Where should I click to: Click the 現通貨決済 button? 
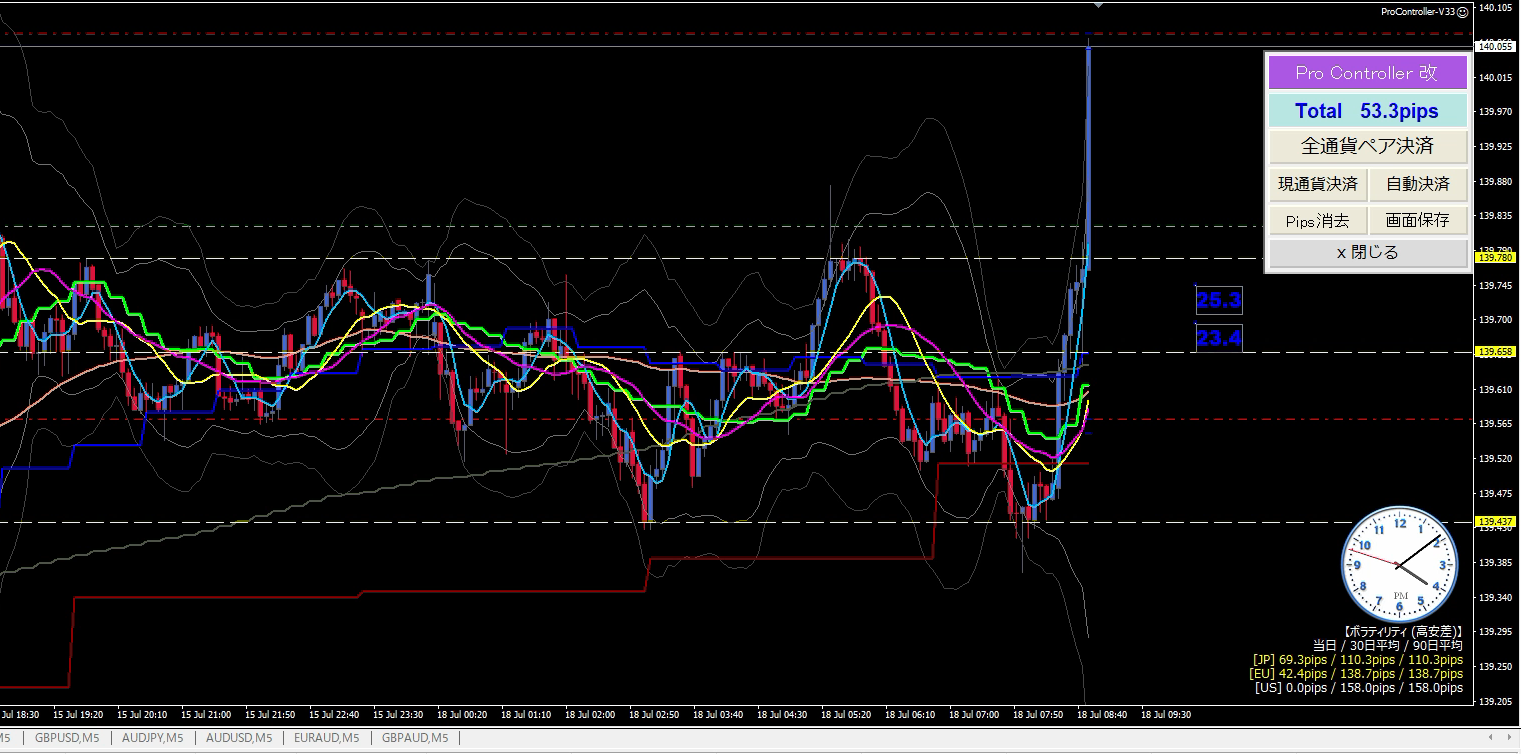(1318, 184)
